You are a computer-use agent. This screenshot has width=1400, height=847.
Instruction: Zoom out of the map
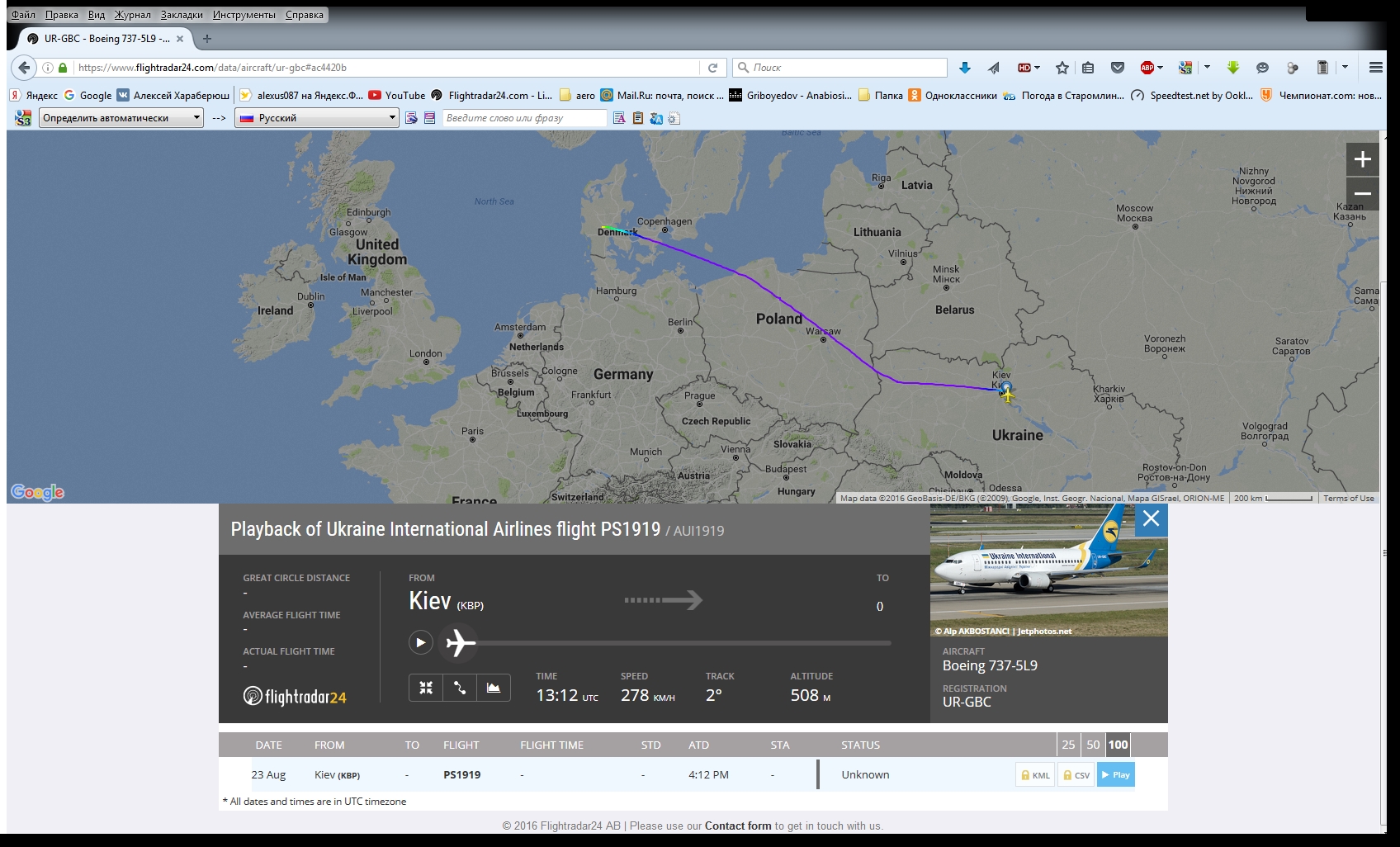click(x=1363, y=194)
